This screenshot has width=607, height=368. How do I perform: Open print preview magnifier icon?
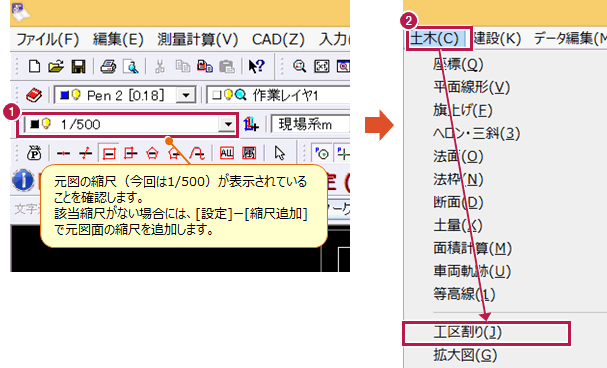[x=131, y=67]
